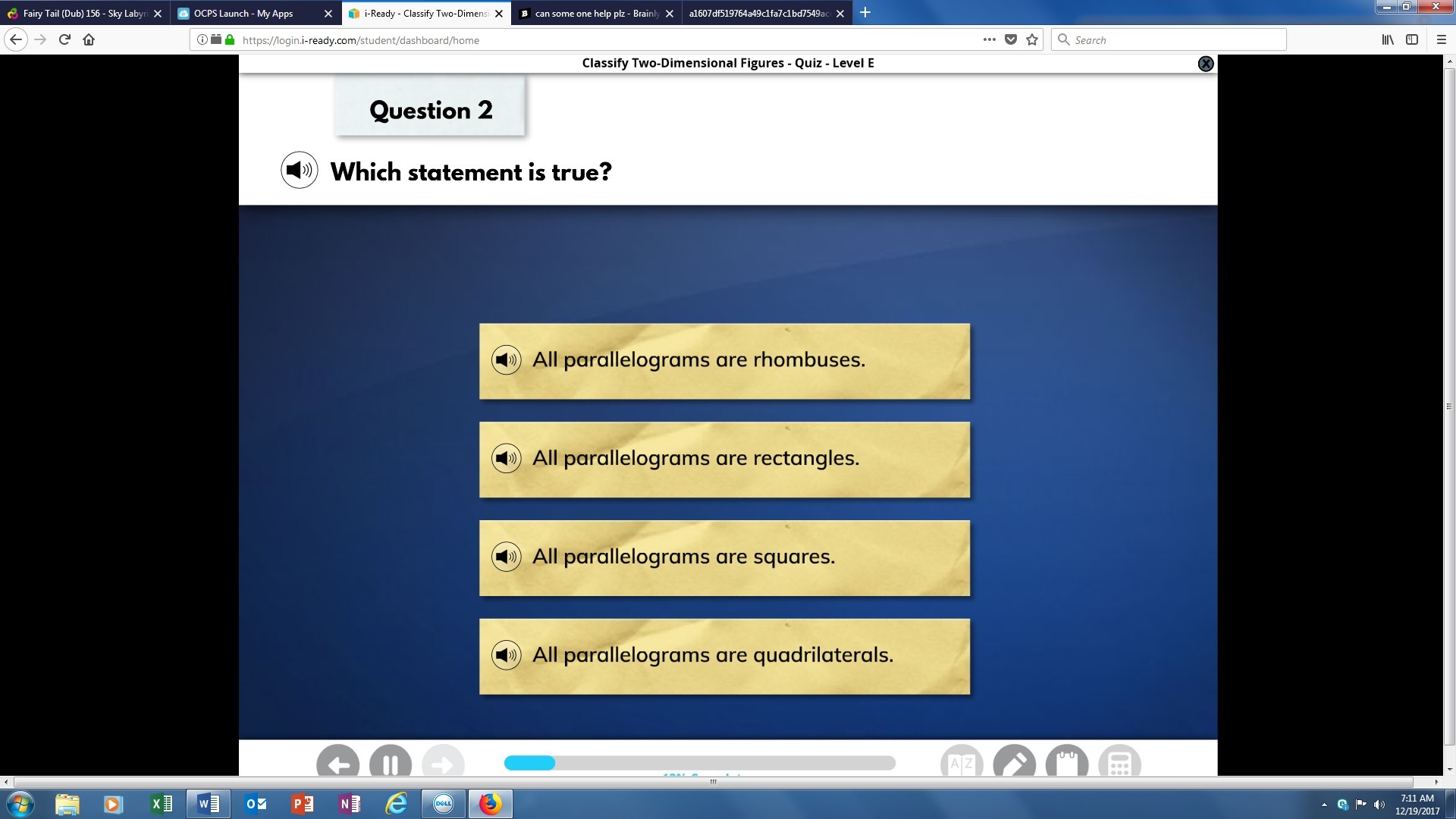The image size is (1456, 819).
Task: Switch to OCPS Launch My Apps tab
Action: 246,13
